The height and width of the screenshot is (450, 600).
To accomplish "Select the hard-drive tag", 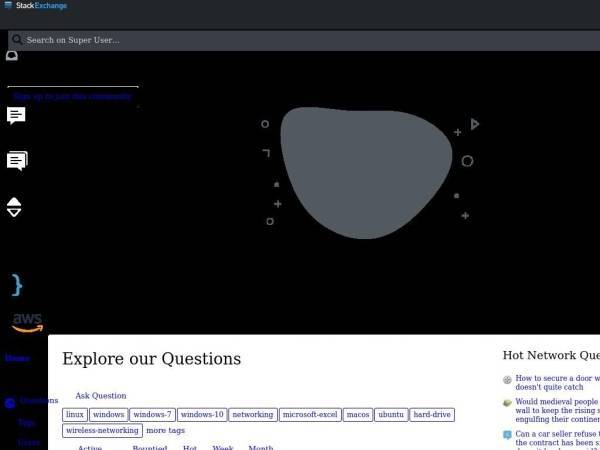I will point(432,415).
